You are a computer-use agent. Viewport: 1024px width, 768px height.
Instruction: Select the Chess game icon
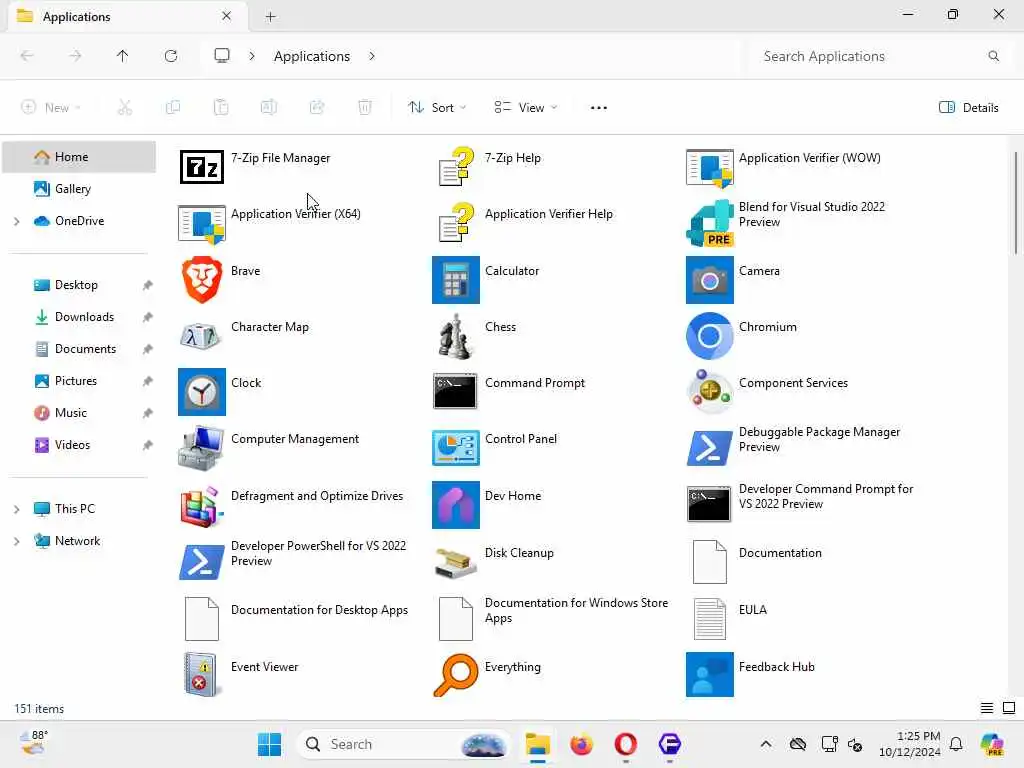tap(455, 336)
